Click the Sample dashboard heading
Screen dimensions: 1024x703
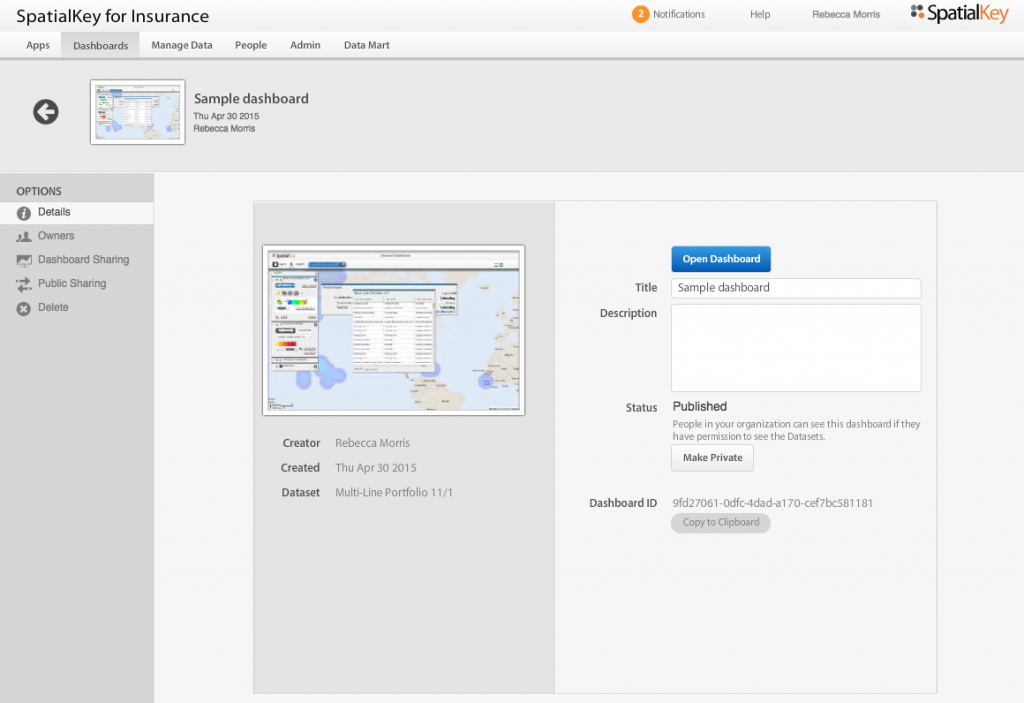tap(251, 99)
